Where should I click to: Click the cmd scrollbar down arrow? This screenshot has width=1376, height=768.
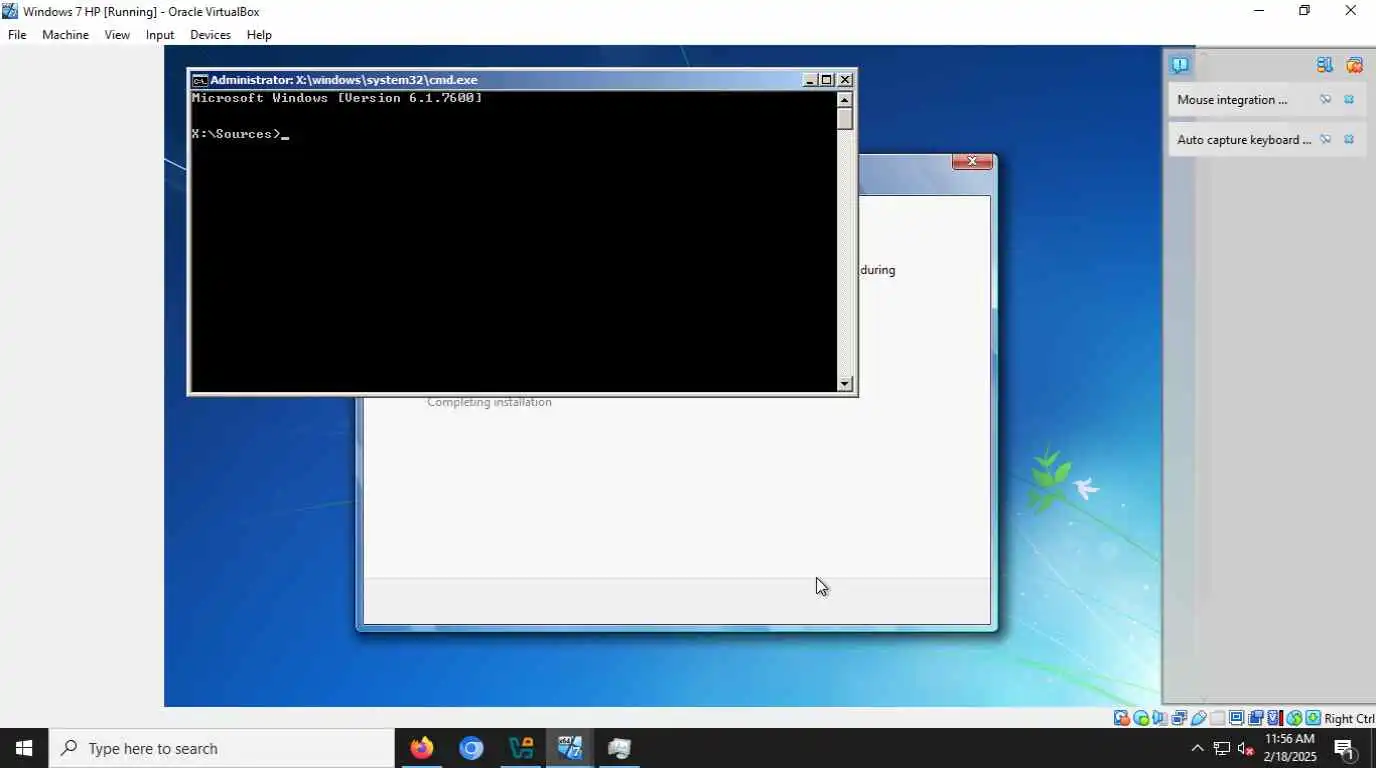point(845,383)
